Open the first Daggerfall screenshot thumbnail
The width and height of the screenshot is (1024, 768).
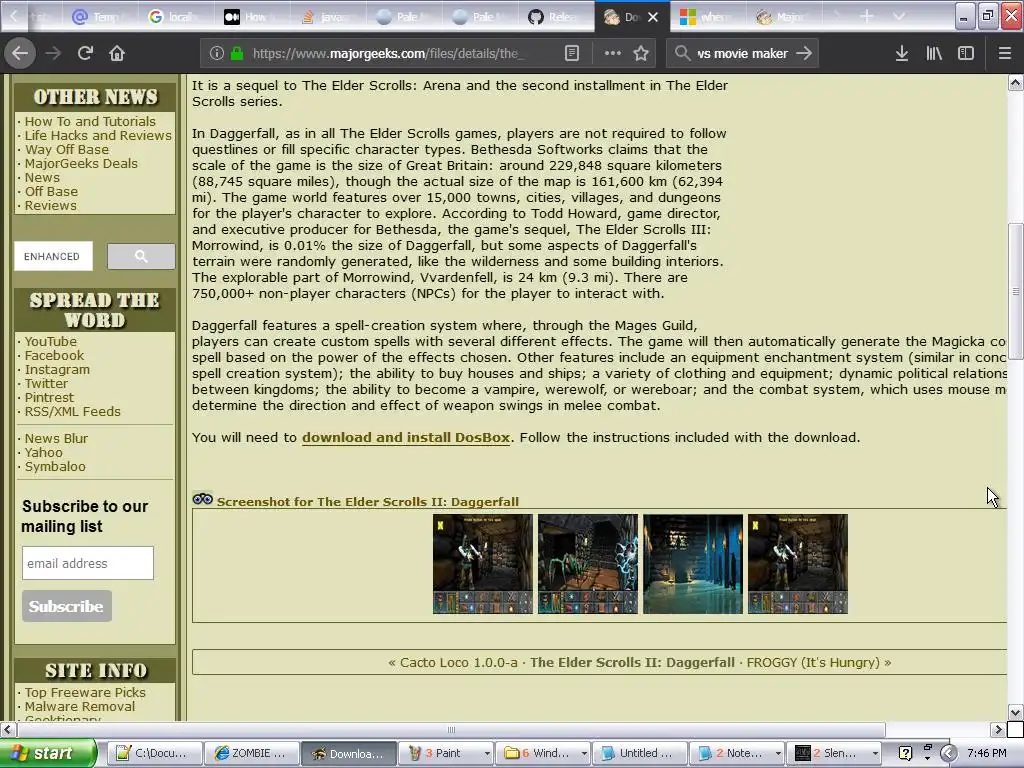pyautogui.click(x=483, y=564)
